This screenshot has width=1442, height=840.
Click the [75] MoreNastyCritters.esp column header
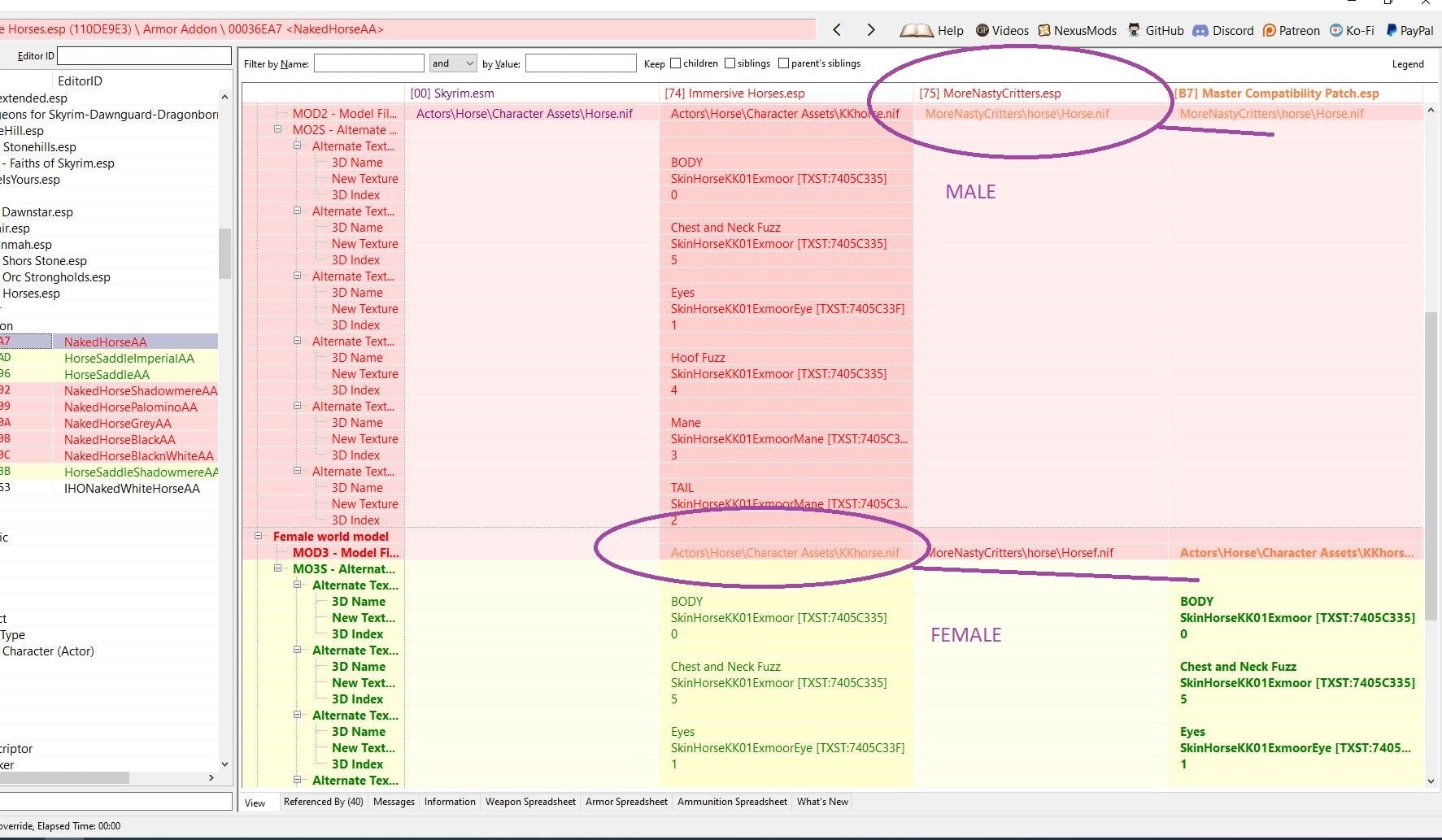pos(1041,94)
